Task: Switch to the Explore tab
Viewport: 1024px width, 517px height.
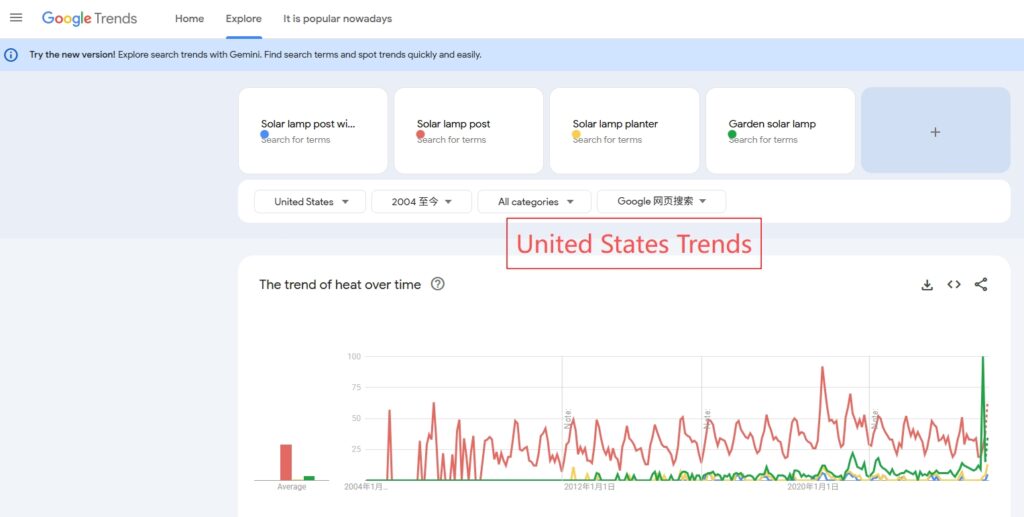Action: tap(243, 19)
